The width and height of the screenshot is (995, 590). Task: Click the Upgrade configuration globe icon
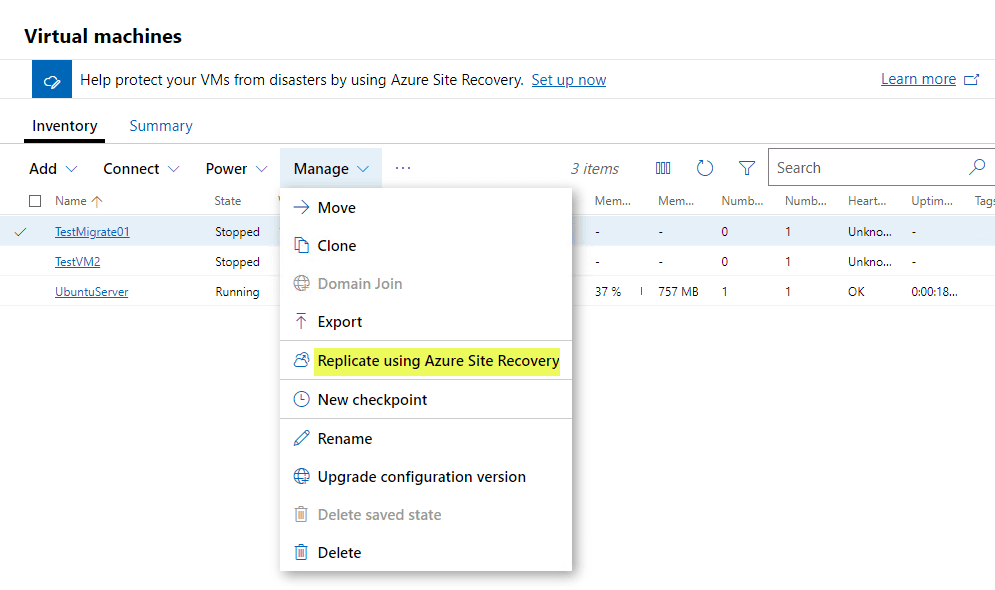(x=301, y=476)
